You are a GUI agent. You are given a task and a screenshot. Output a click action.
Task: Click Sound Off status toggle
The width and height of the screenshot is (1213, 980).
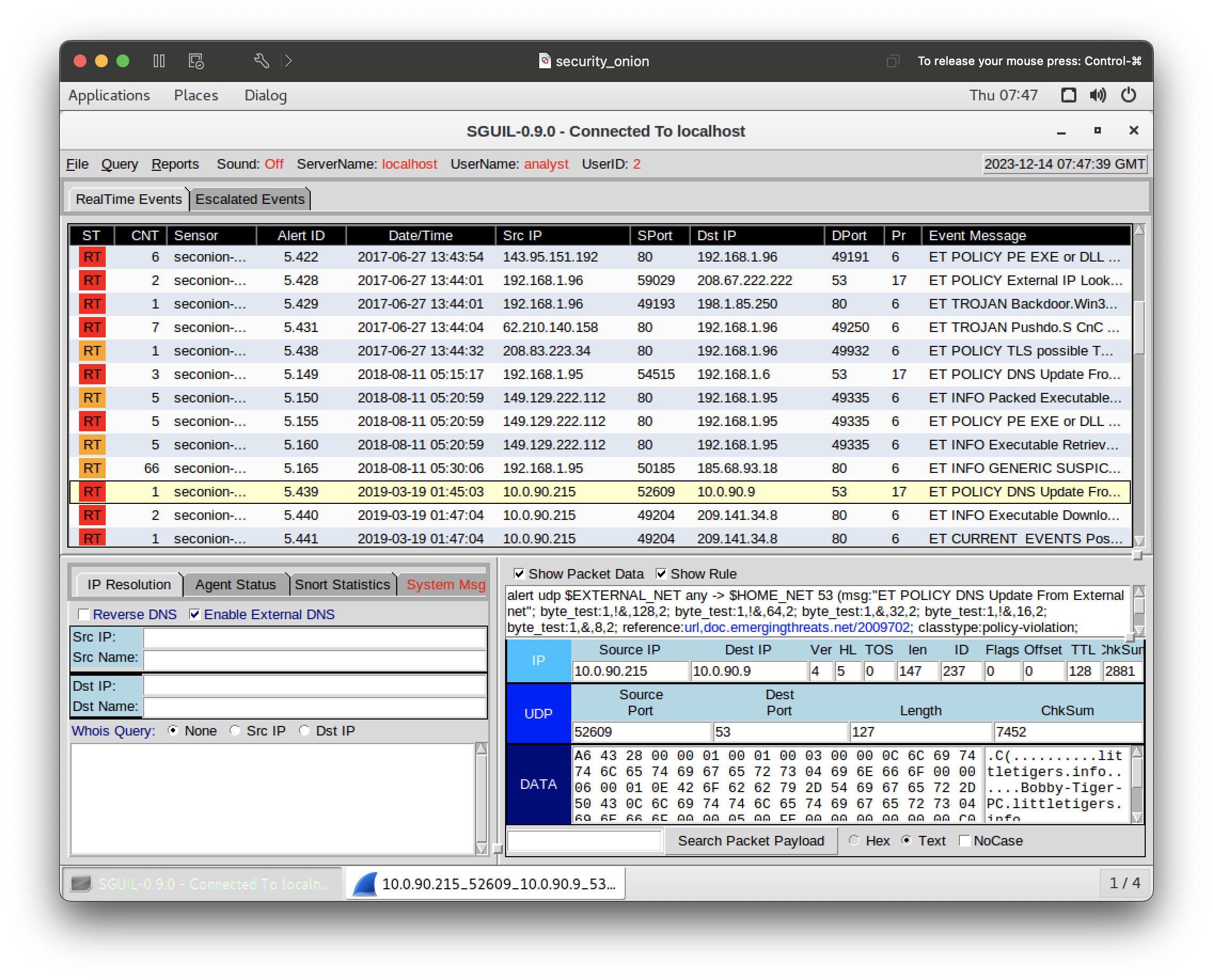pos(250,164)
